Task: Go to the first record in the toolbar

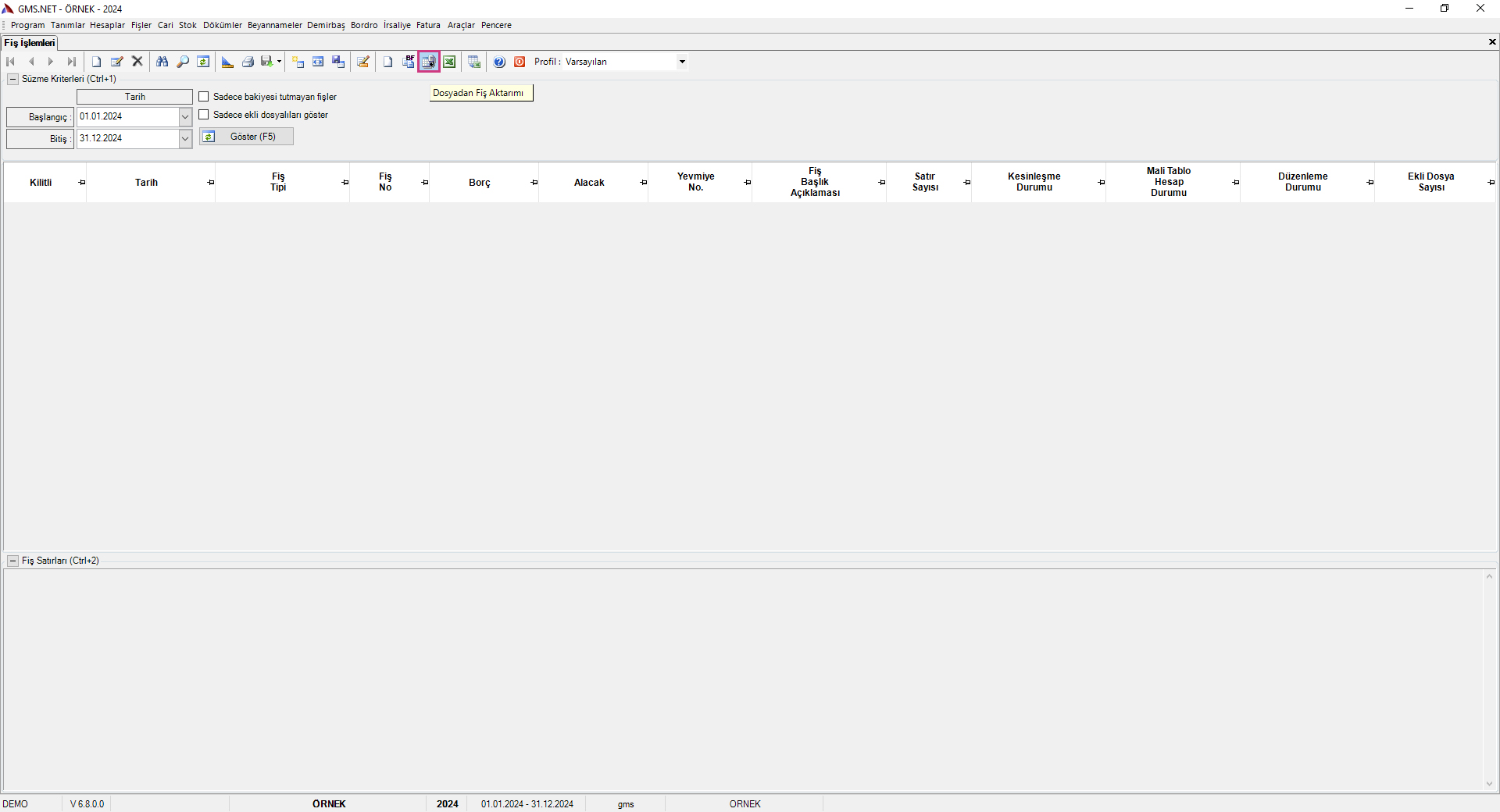Action: [11, 62]
